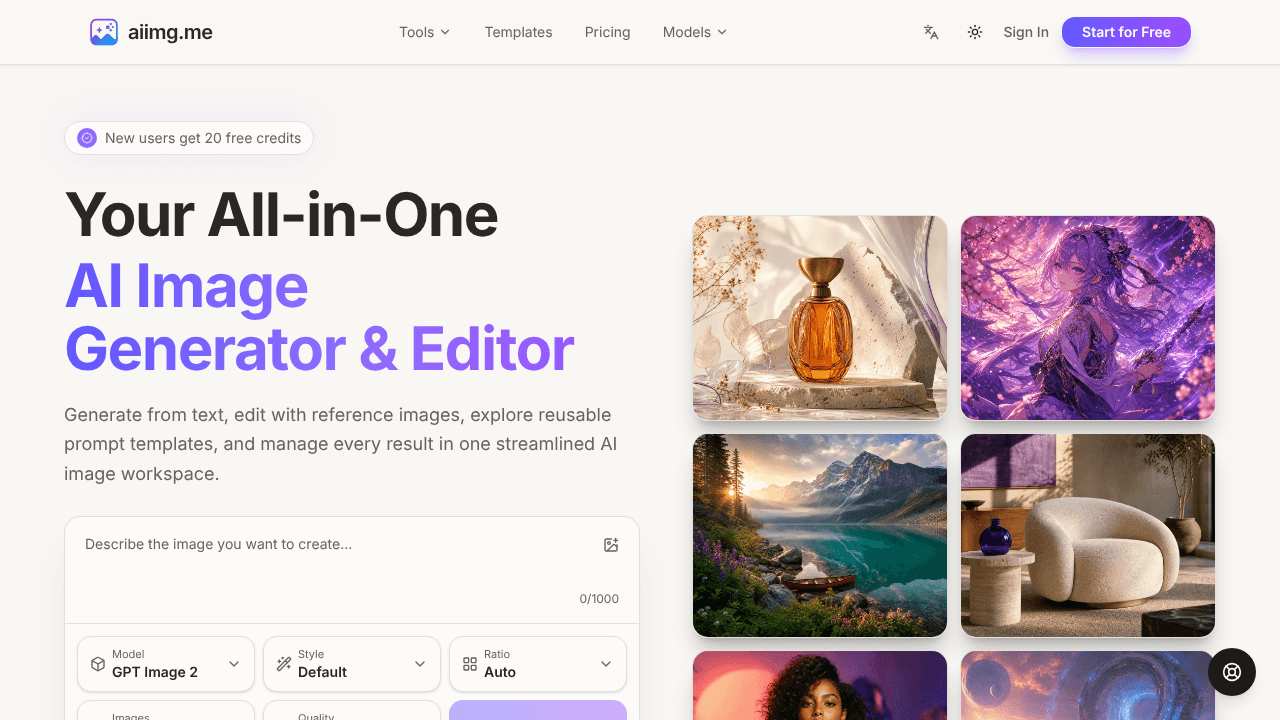Open the mountain lake sample image
Screen dimensions: 1280x720
click(820, 536)
